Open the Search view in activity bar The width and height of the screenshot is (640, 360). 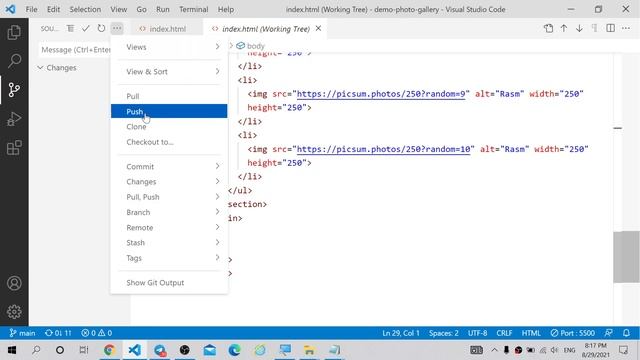[14, 61]
